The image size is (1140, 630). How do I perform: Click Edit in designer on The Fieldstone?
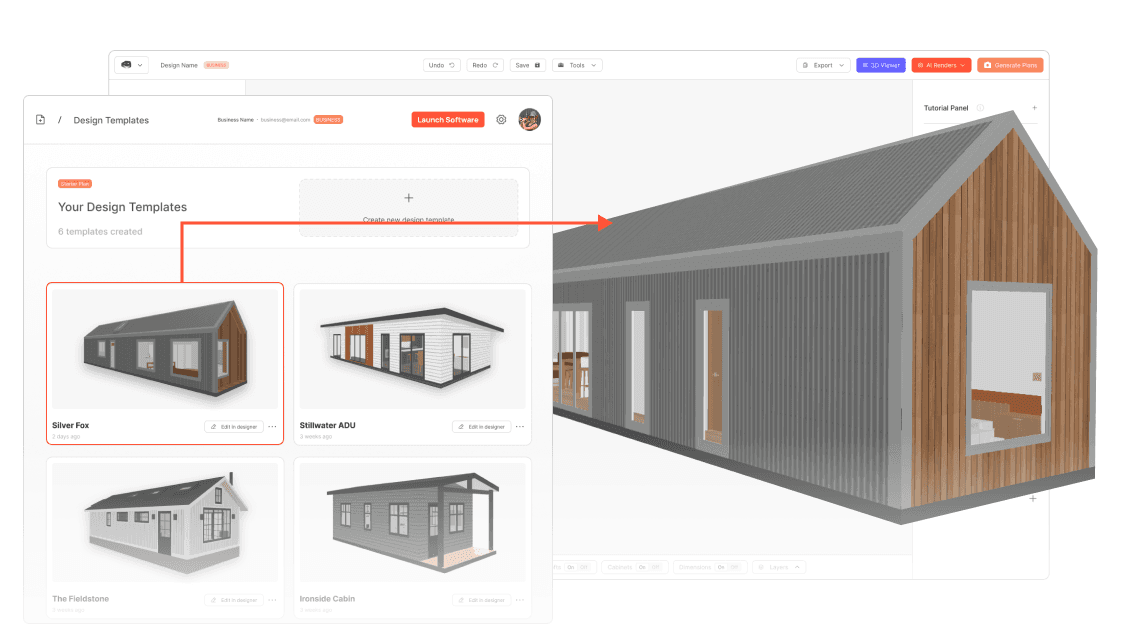point(233,599)
